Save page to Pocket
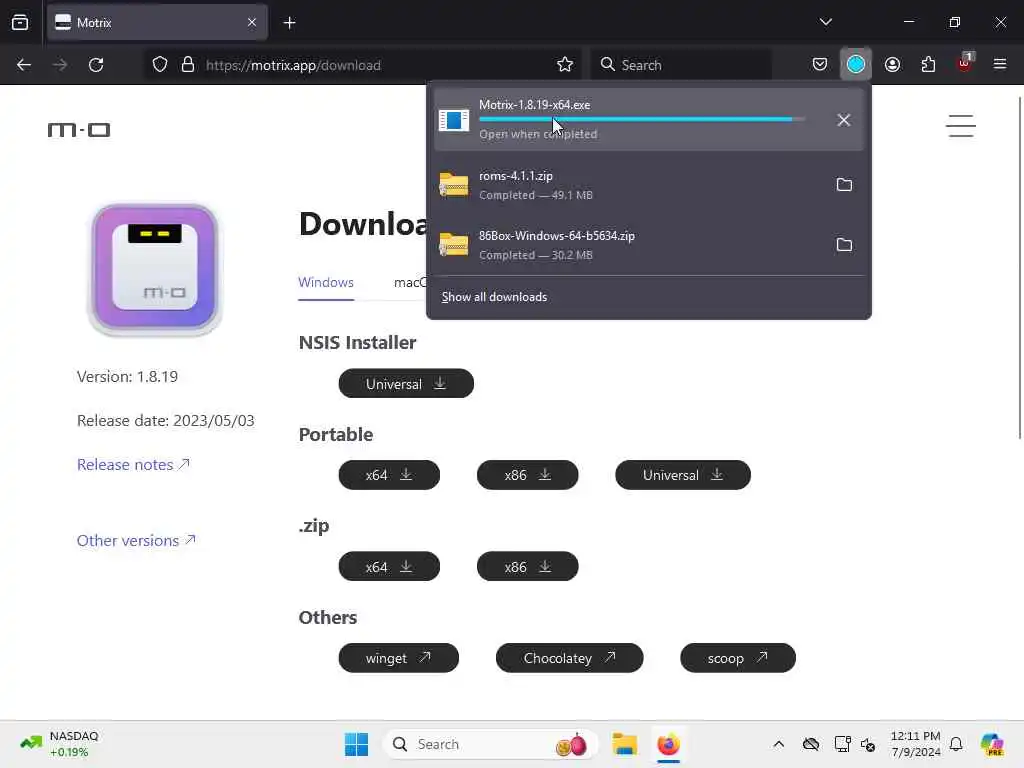1024x768 pixels. point(820,65)
